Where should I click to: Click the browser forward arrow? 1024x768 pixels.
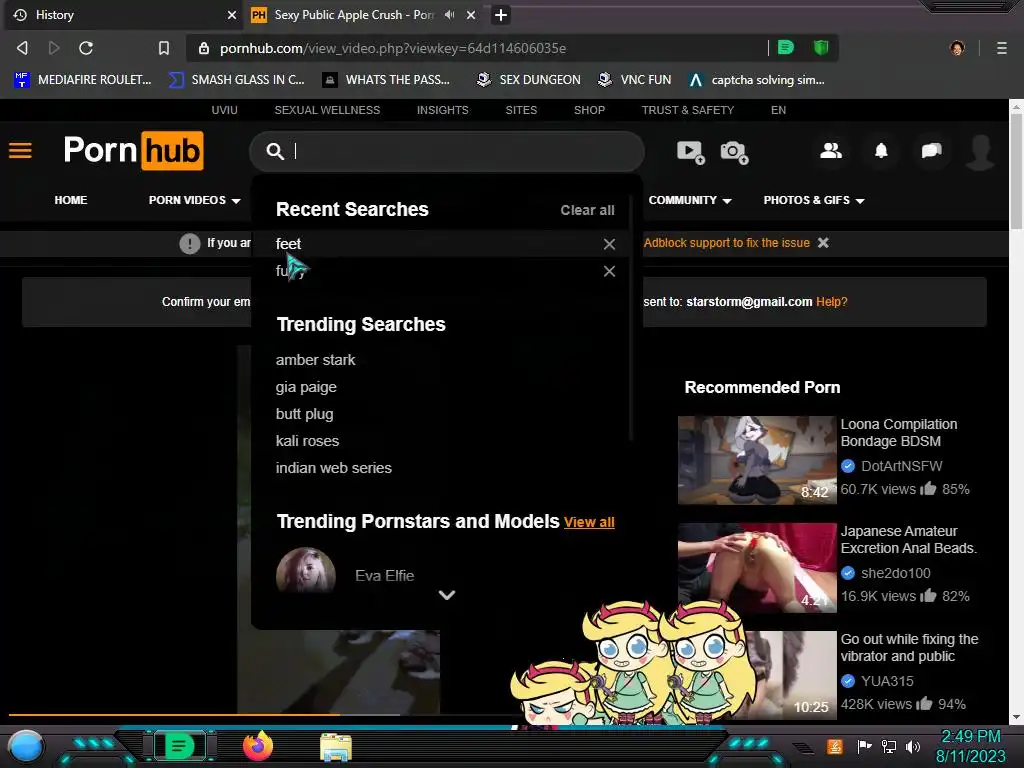54,48
